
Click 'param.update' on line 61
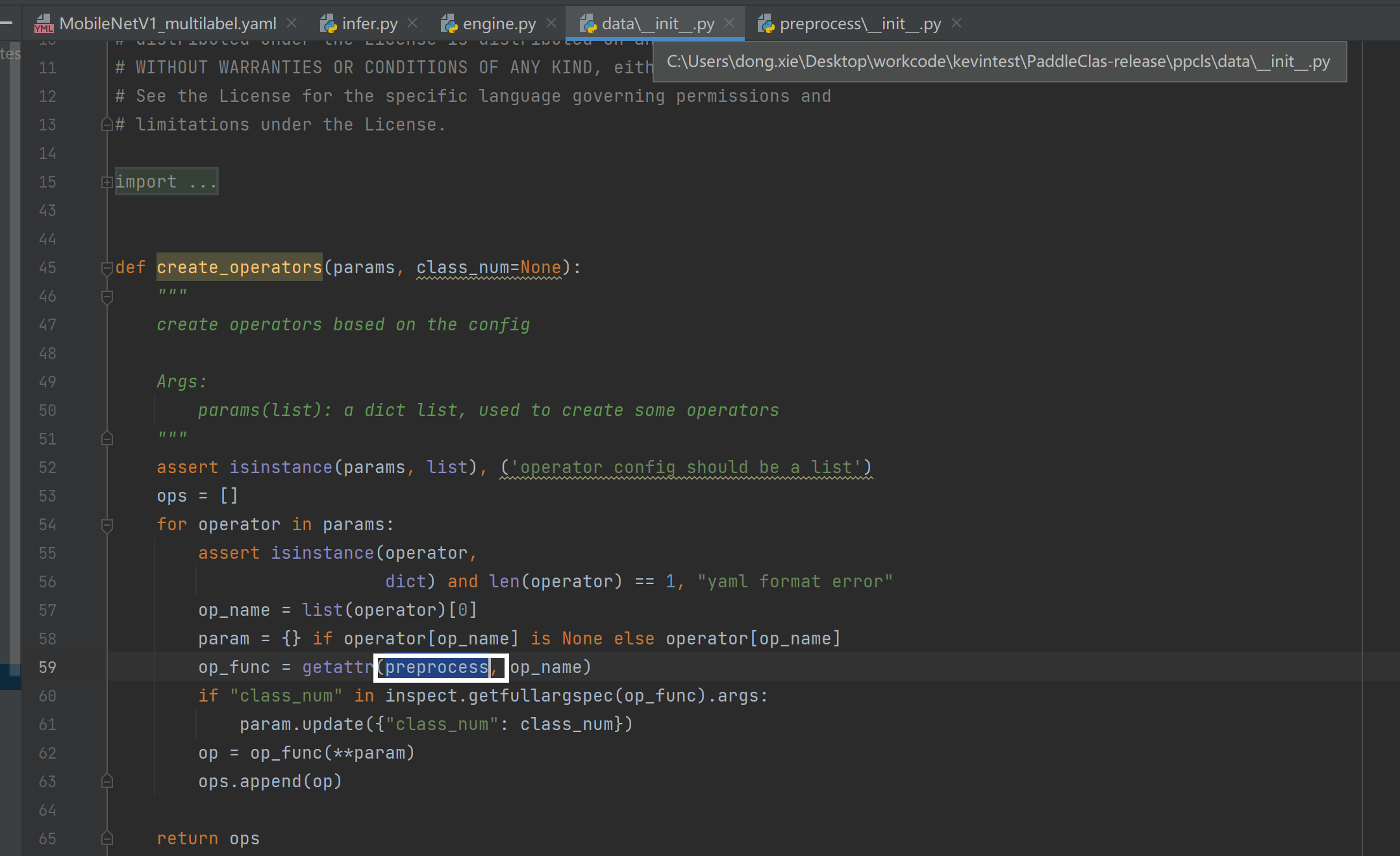click(301, 724)
